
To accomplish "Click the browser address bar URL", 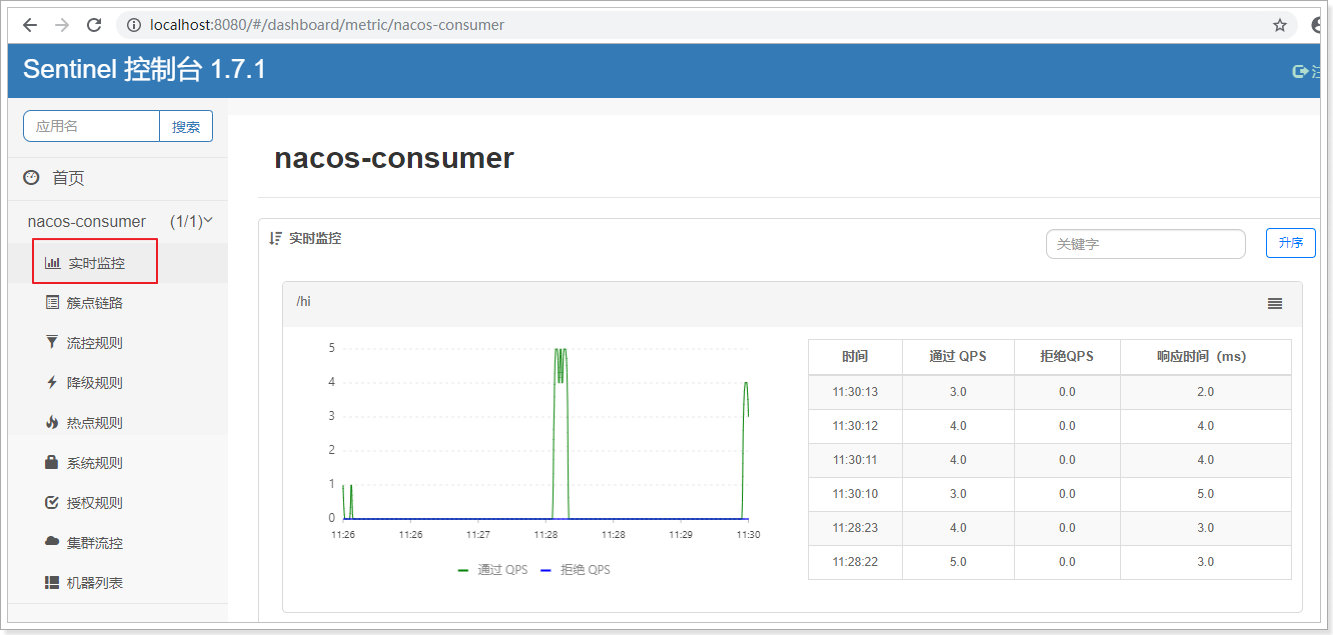I will [x=327, y=25].
